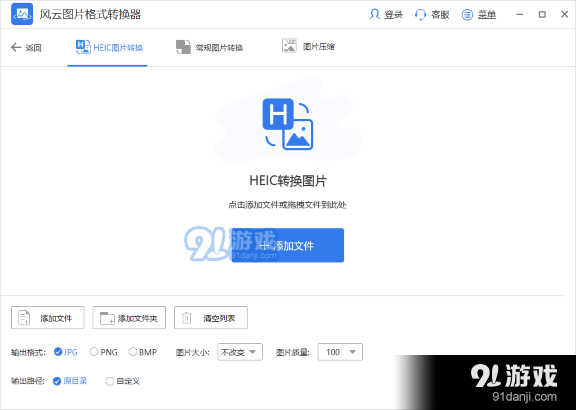Viewport: 576px width, 410px height.
Task: Click the bottom 添加文件 outlined button
Action: (48, 317)
